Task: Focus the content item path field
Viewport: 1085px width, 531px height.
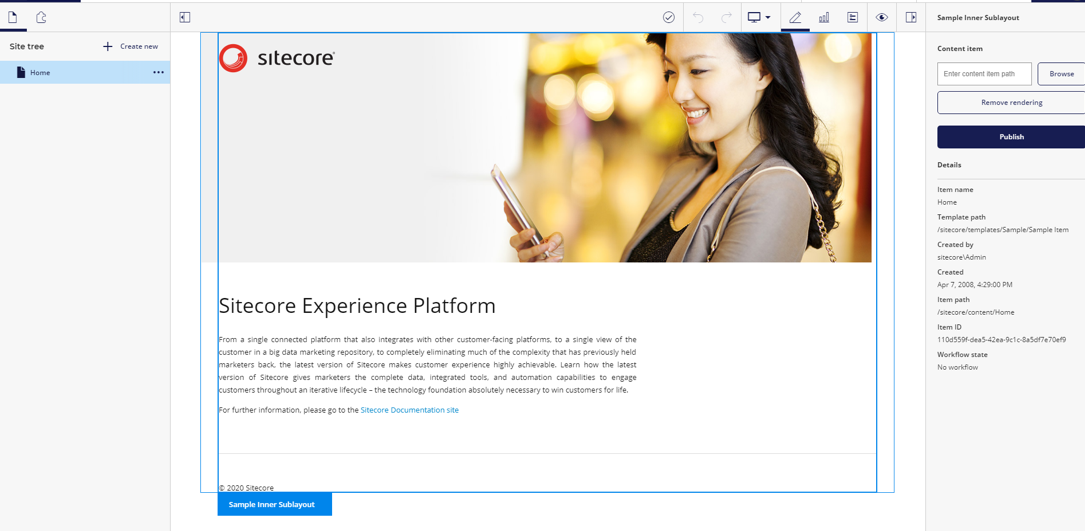Action: [984, 73]
